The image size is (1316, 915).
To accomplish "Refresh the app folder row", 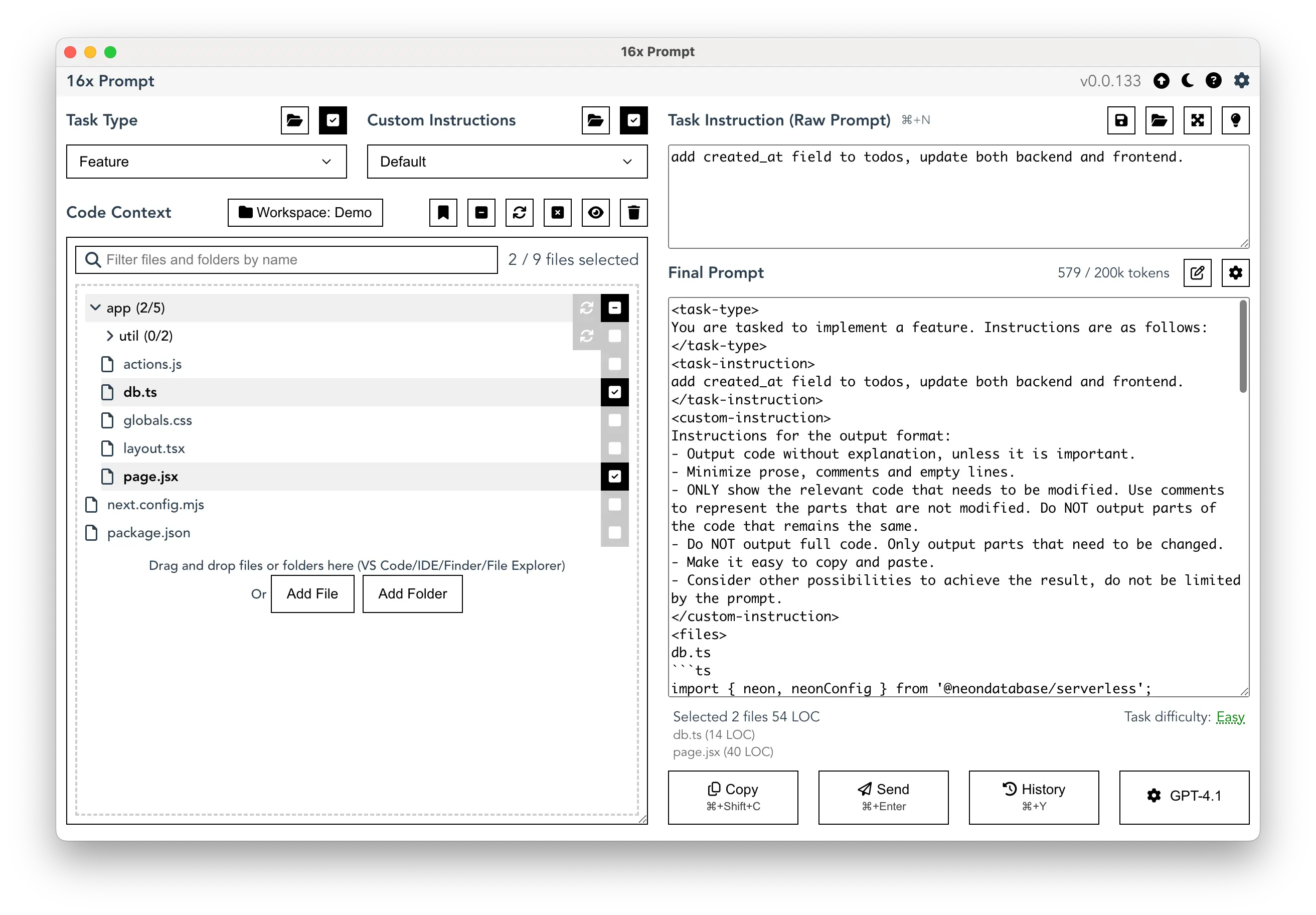I will click(586, 308).
